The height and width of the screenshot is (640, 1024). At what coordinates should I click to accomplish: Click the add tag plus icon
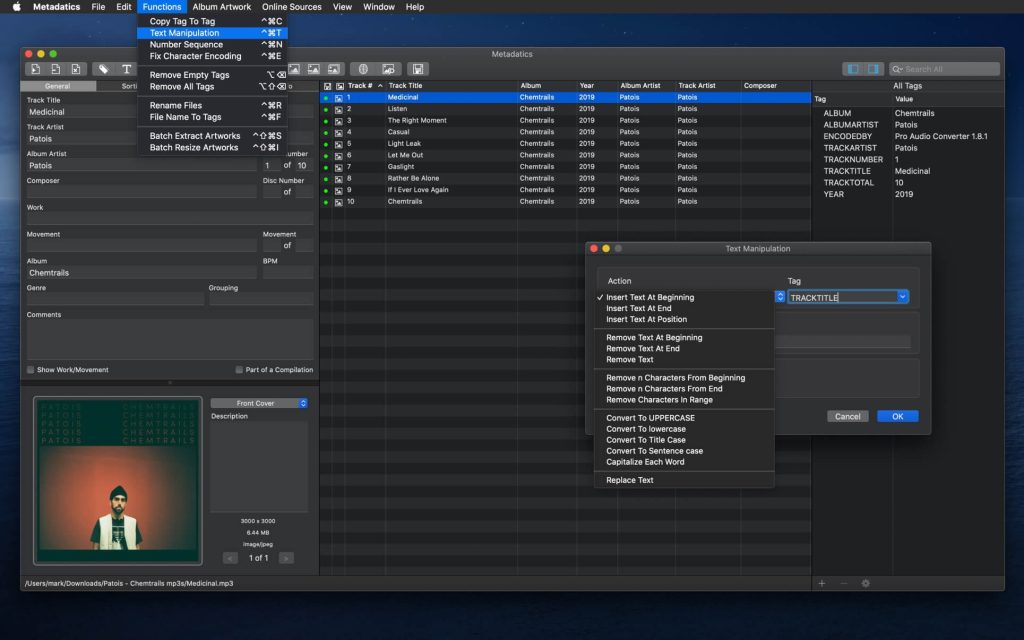point(822,583)
